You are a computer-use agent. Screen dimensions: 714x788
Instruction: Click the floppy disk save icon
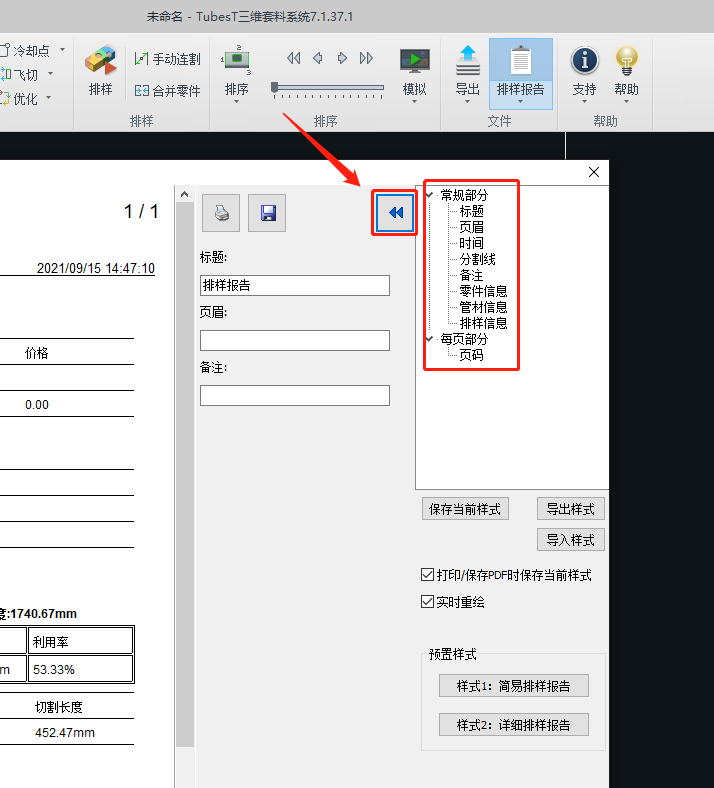tap(267, 213)
